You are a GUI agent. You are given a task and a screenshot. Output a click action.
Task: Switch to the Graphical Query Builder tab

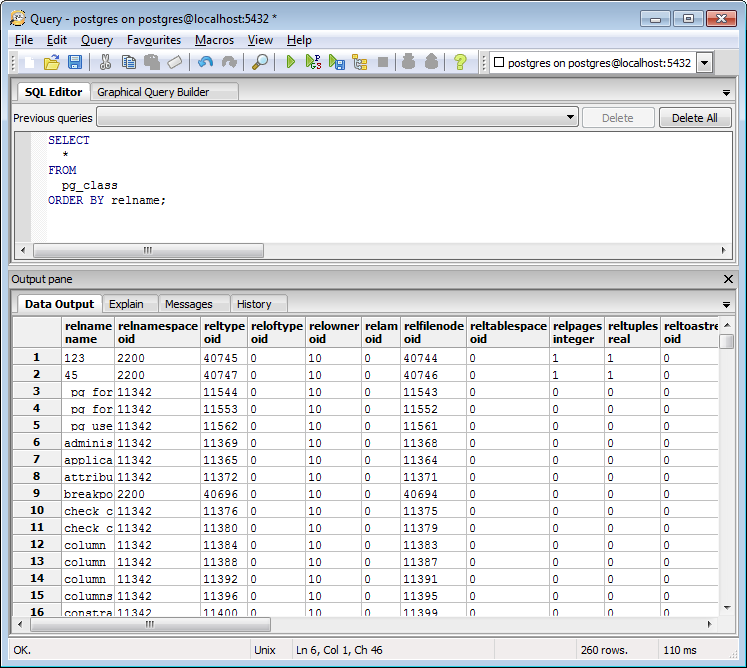pos(153,92)
